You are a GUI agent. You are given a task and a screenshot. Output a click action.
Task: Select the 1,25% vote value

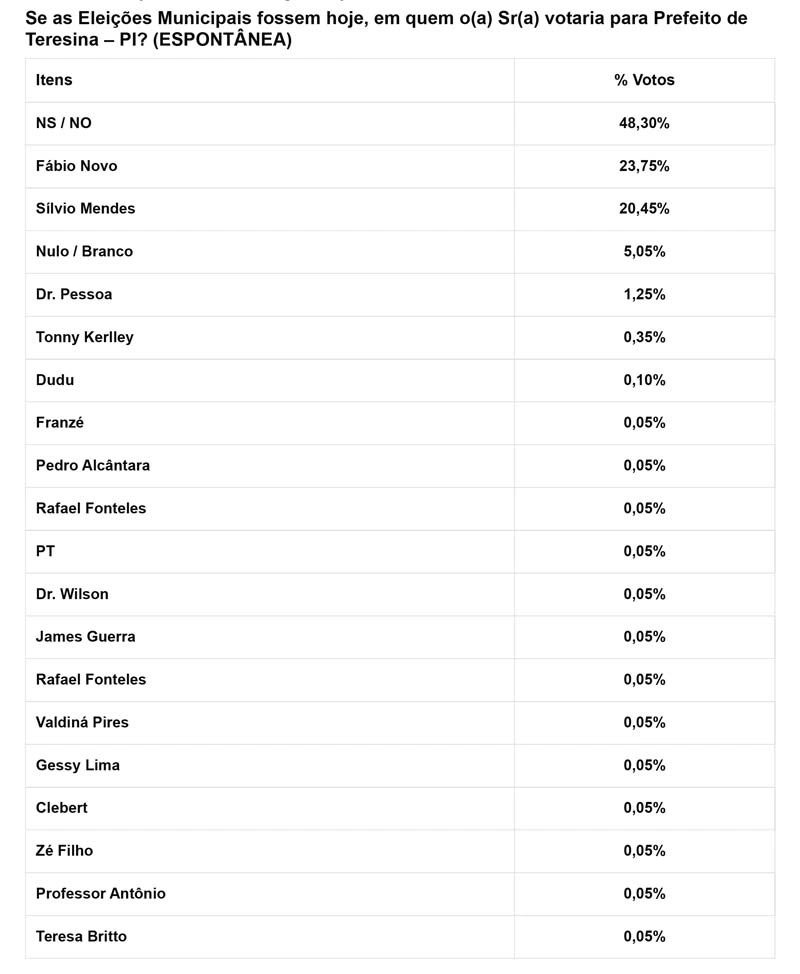644,295
